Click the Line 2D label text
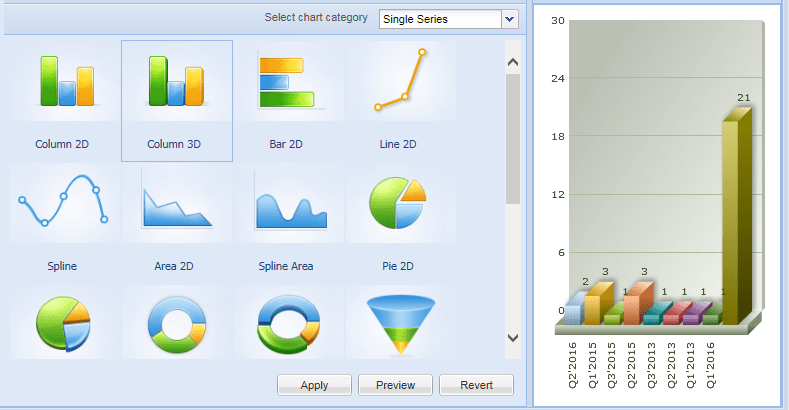 click(398, 144)
